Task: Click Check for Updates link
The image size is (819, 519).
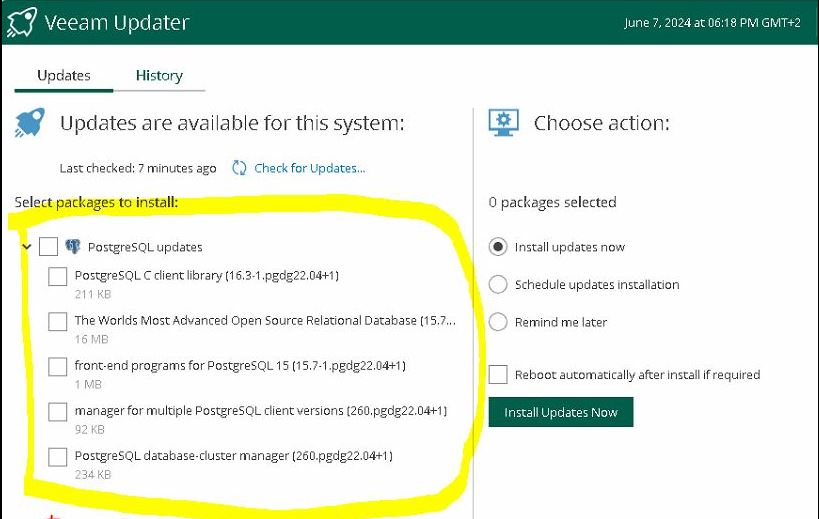Action: click(x=310, y=168)
